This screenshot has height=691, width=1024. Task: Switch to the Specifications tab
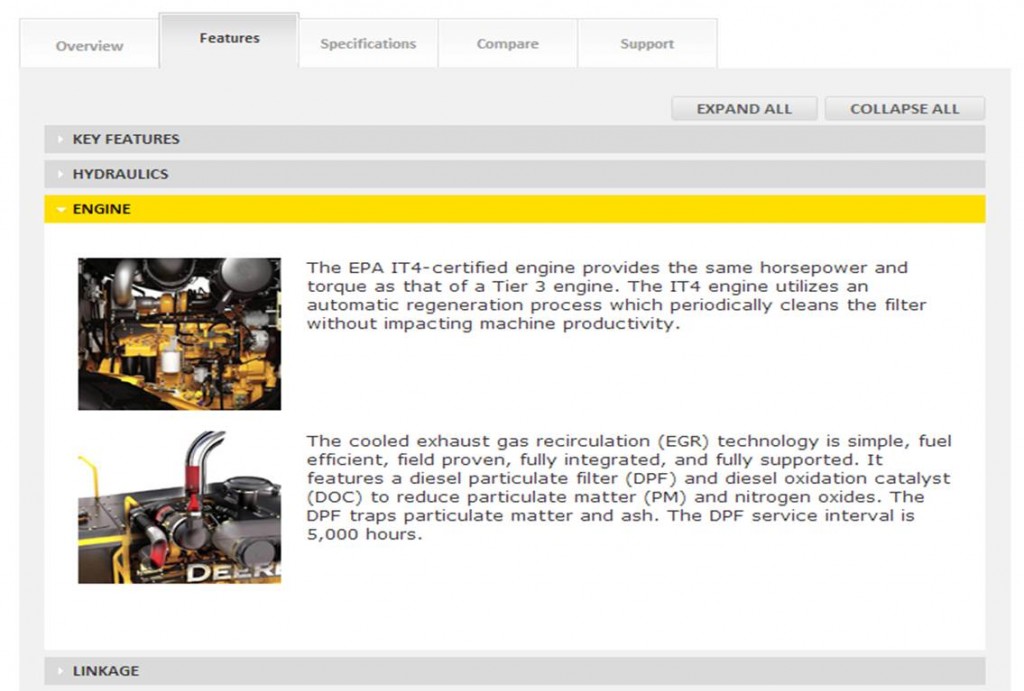coord(368,44)
